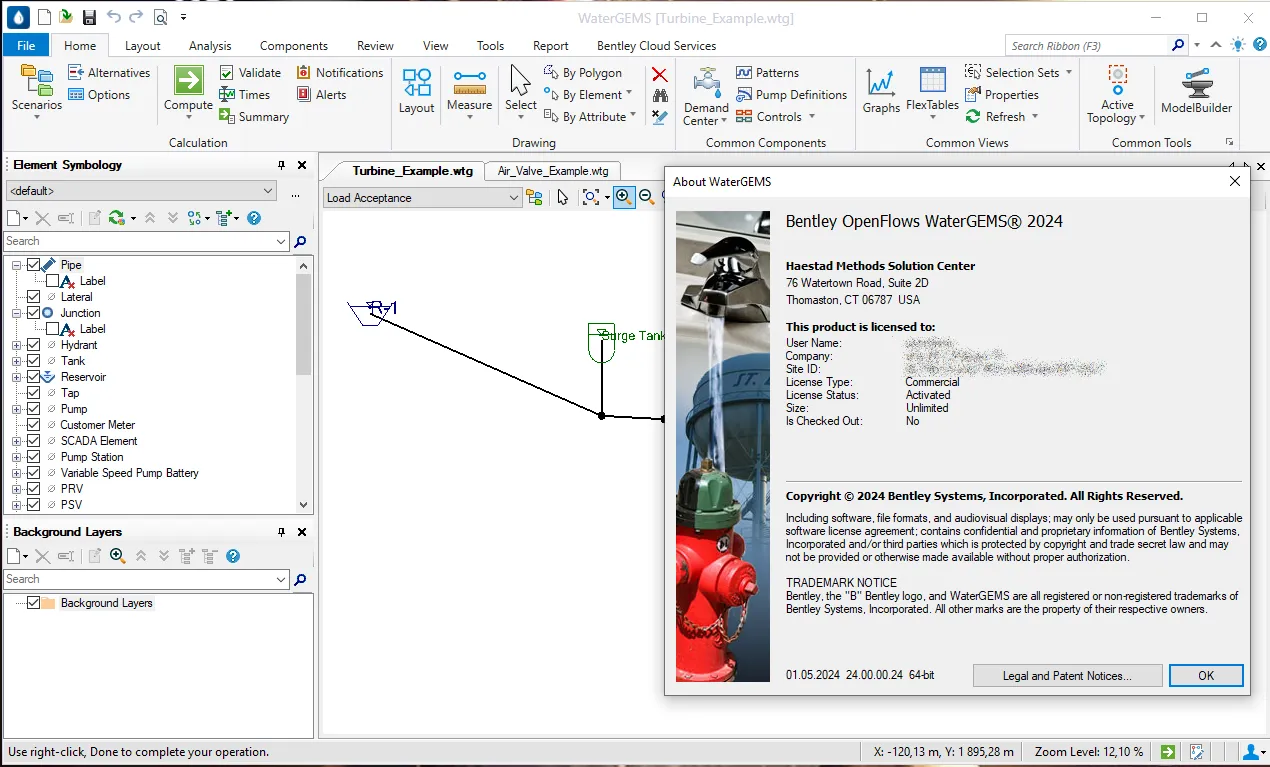Click Print Preview in the quick access toolbar
Screen dimensions: 1270x767
(x=159, y=17)
